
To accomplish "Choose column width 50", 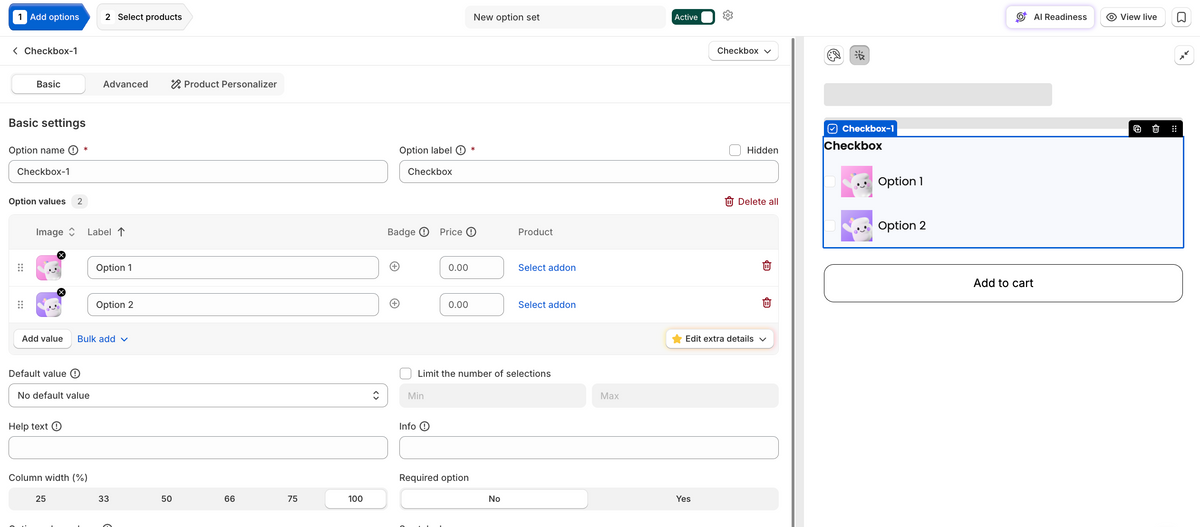I will click(x=166, y=498).
